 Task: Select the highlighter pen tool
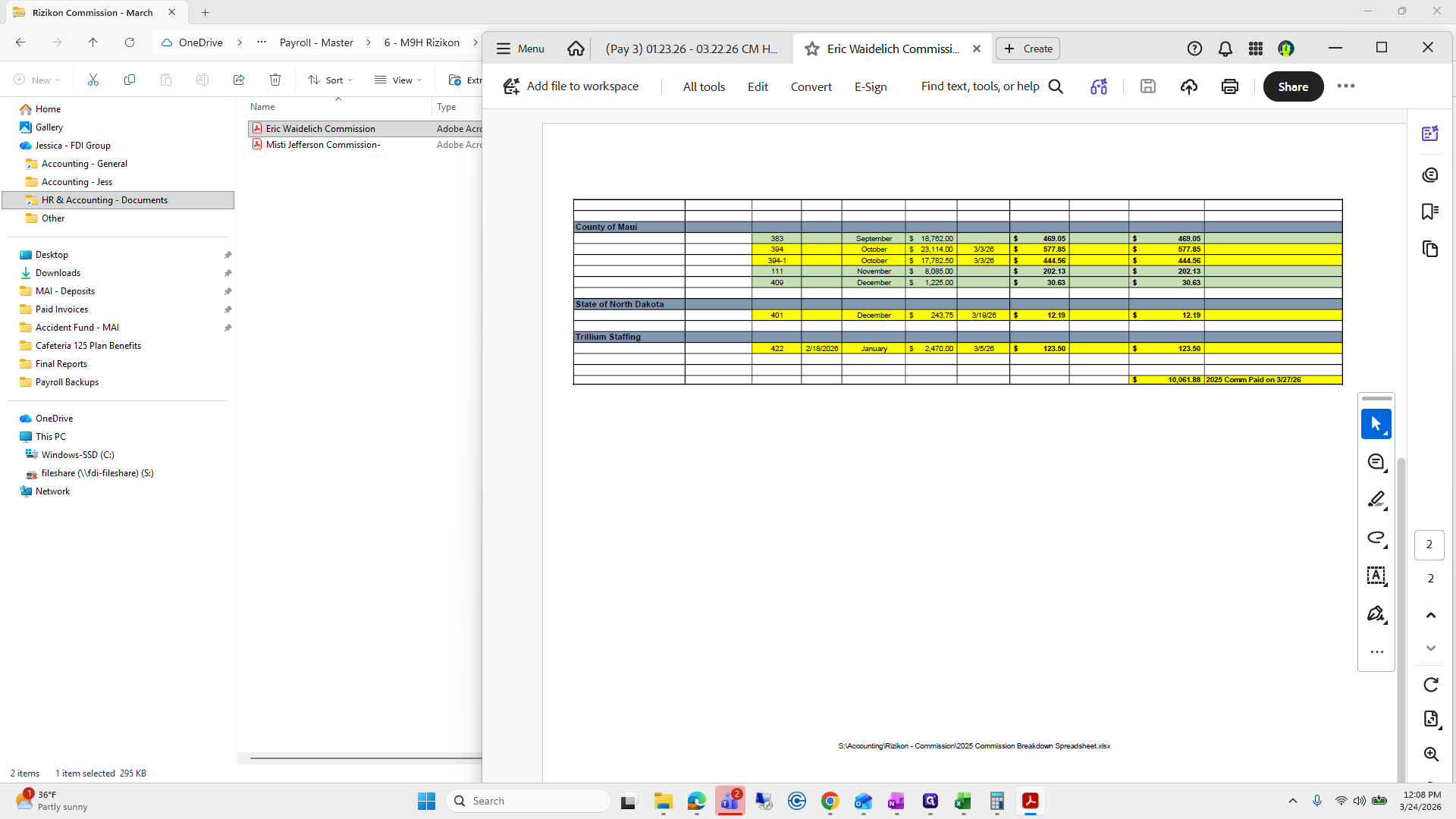click(x=1376, y=500)
